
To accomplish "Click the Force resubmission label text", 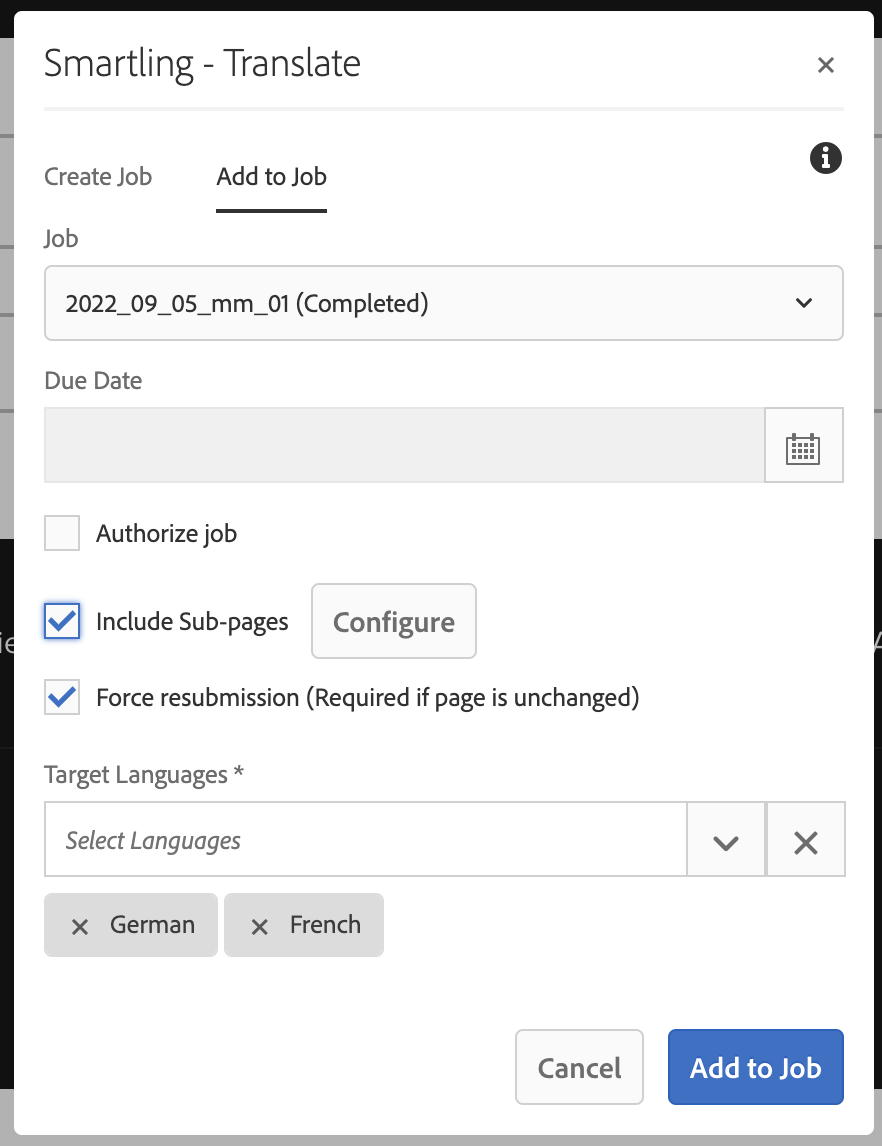I will [367, 697].
